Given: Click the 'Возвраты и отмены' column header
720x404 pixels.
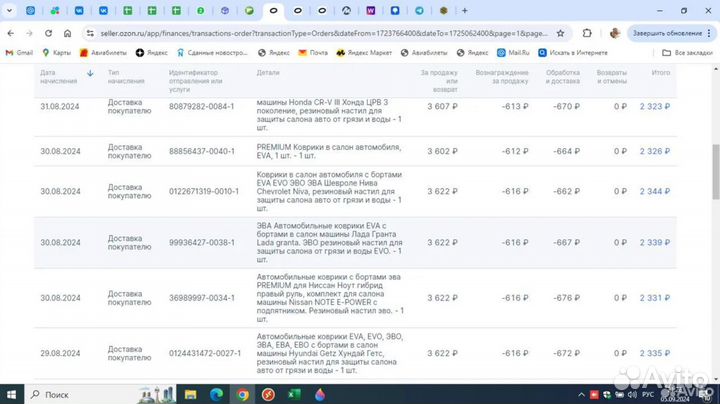Looking at the screenshot, I should 612,77.
